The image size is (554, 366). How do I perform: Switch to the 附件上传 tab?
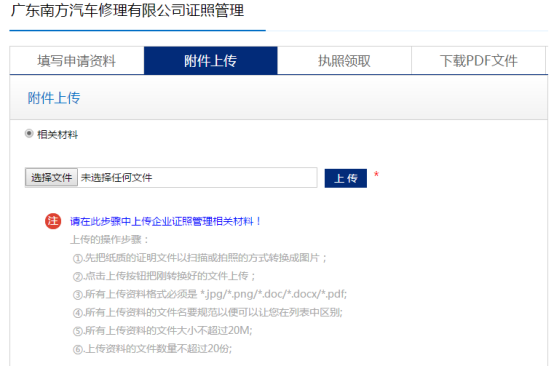(211, 60)
